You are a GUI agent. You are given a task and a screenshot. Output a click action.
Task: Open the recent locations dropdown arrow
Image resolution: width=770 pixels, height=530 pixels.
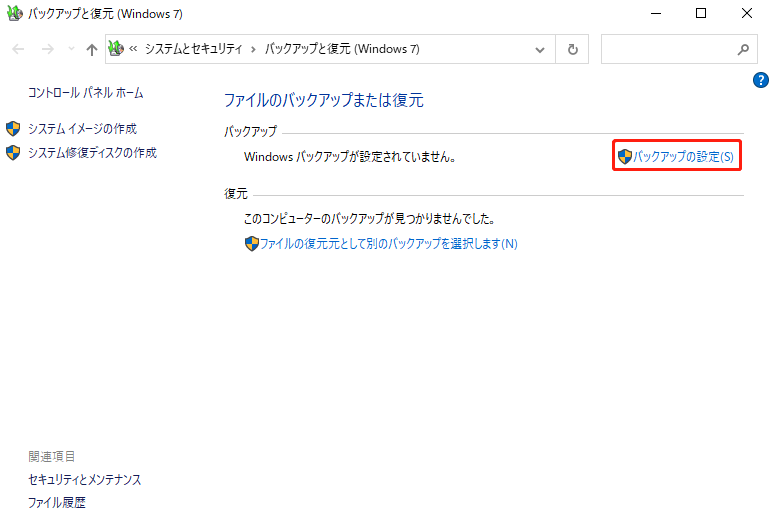pos(71,49)
